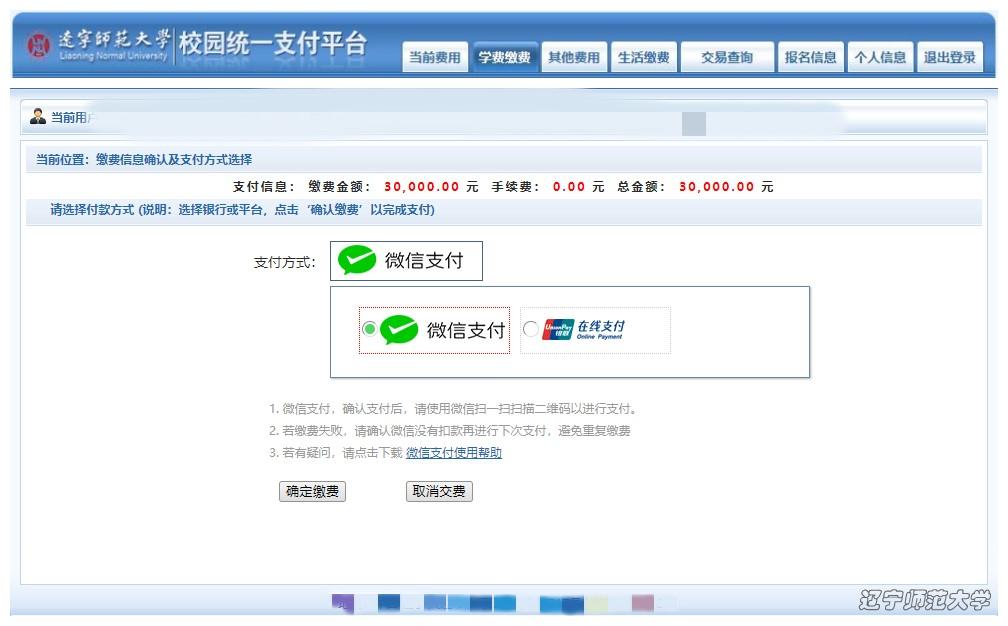This screenshot has width=1008, height=626.
Task: Click the WeChat icon in the 支付方式 box
Action: [x=357, y=261]
